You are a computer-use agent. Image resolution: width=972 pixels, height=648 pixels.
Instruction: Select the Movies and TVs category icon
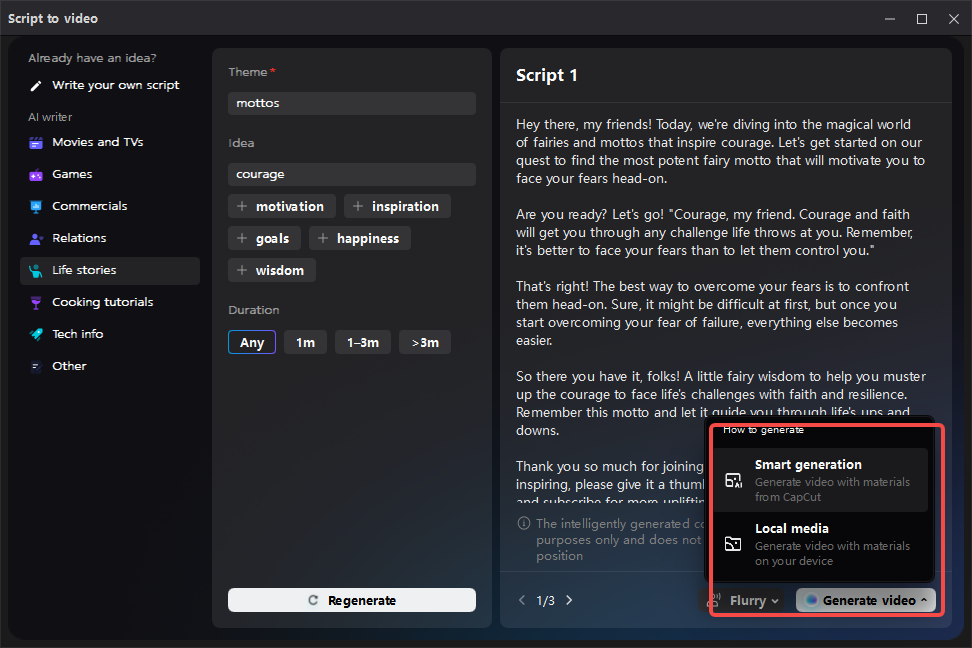point(36,143)
